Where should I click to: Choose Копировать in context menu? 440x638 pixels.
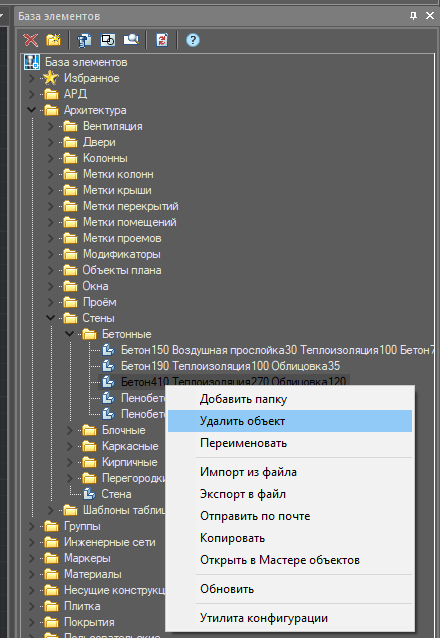(290, 538)
